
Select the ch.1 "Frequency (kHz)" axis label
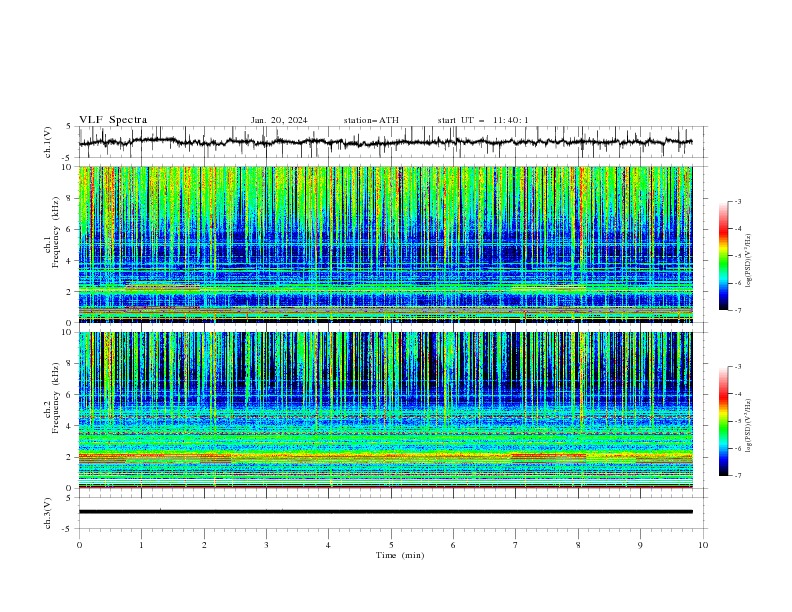pyautogui.click(x=56, y=232)
